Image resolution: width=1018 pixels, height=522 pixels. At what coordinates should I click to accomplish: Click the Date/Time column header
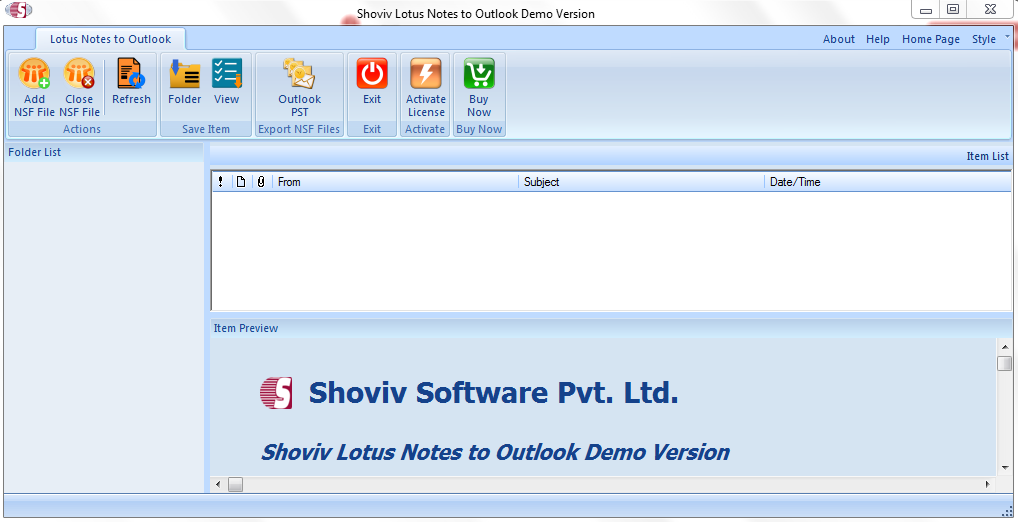coord(888,182)
